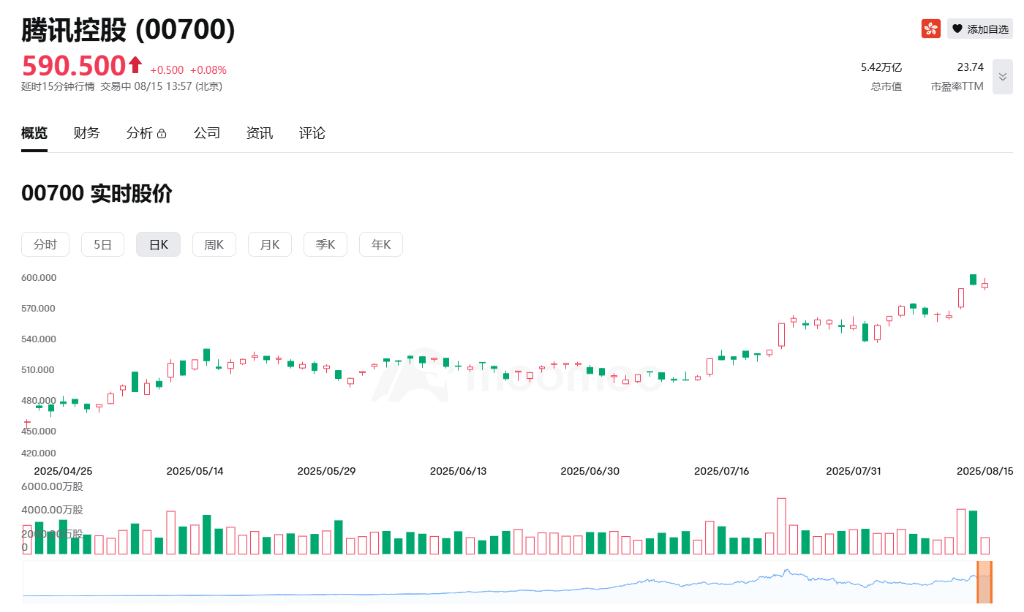Click the orange range selector handle

click(984, 581)
